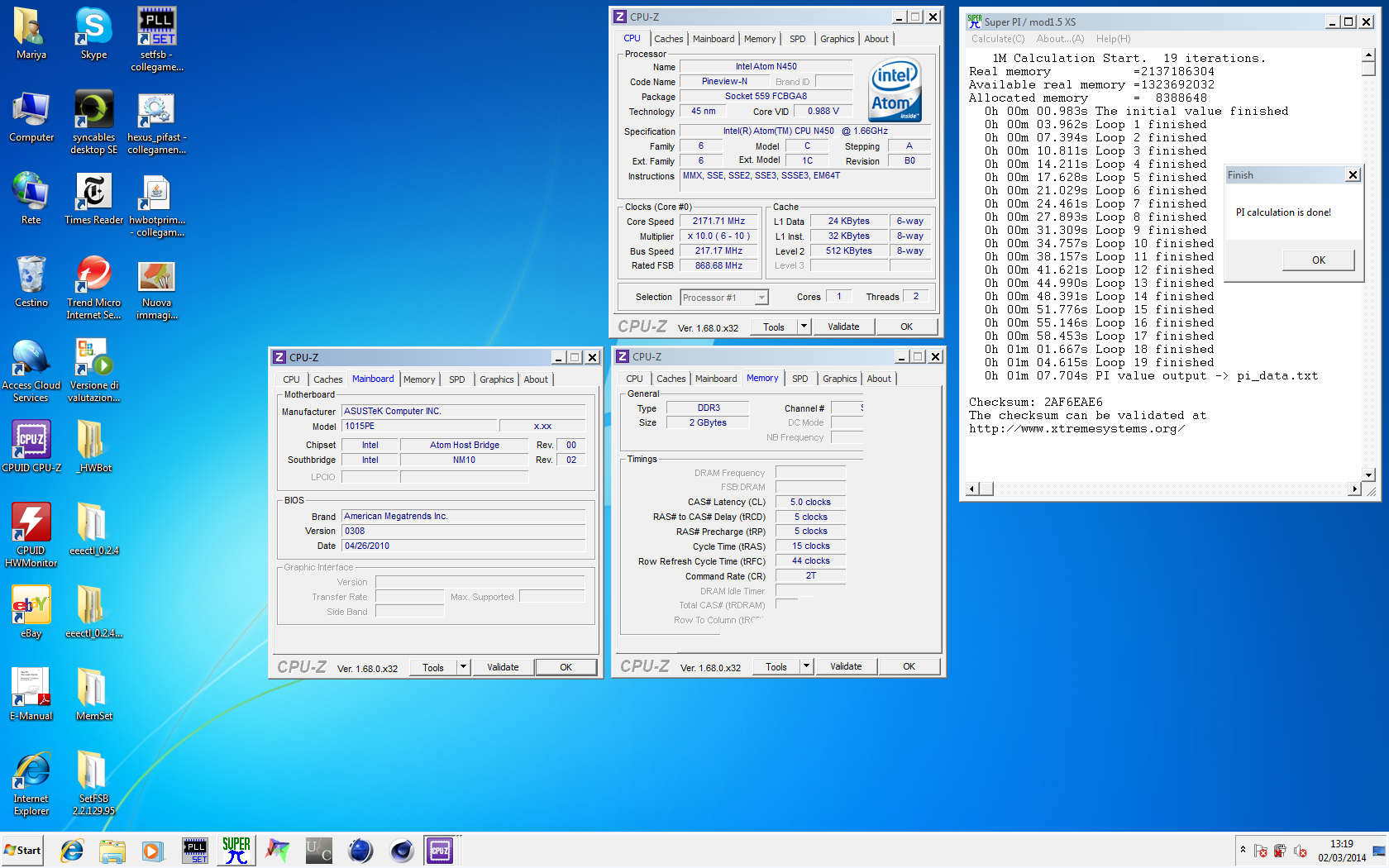Viewport: 1389px width, 868px height.
Task: Click Super PI vertical scrollbar down arrow
Action: tap(1369, 475)
